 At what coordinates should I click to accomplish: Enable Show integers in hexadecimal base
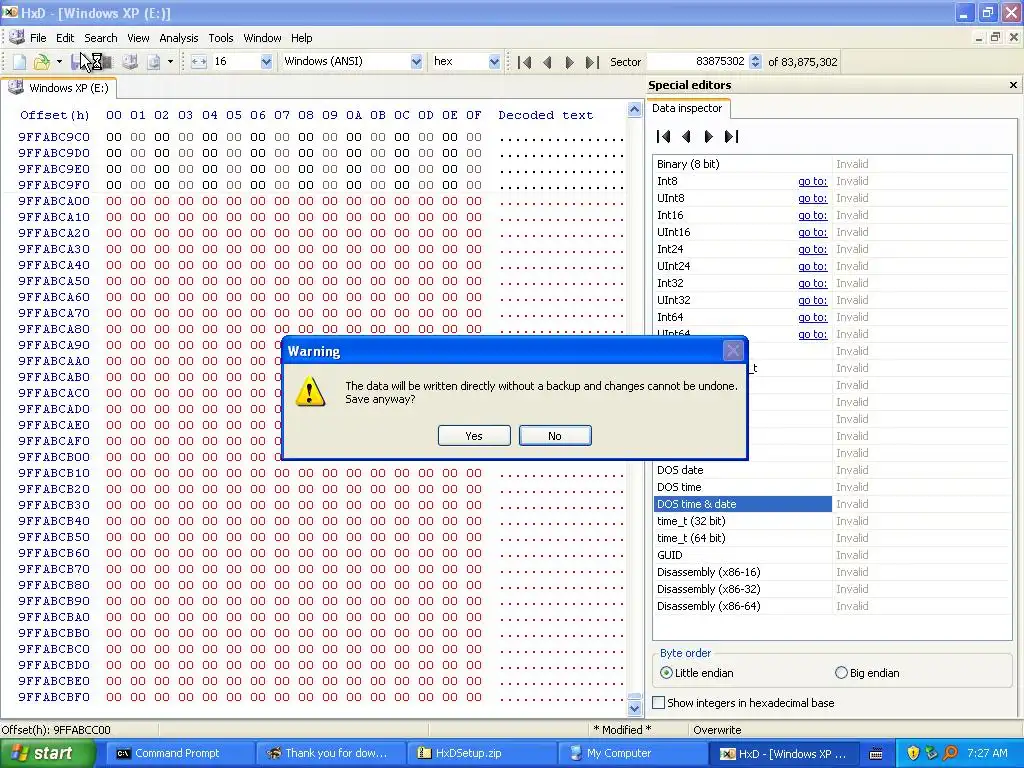[x=743, y=703]
